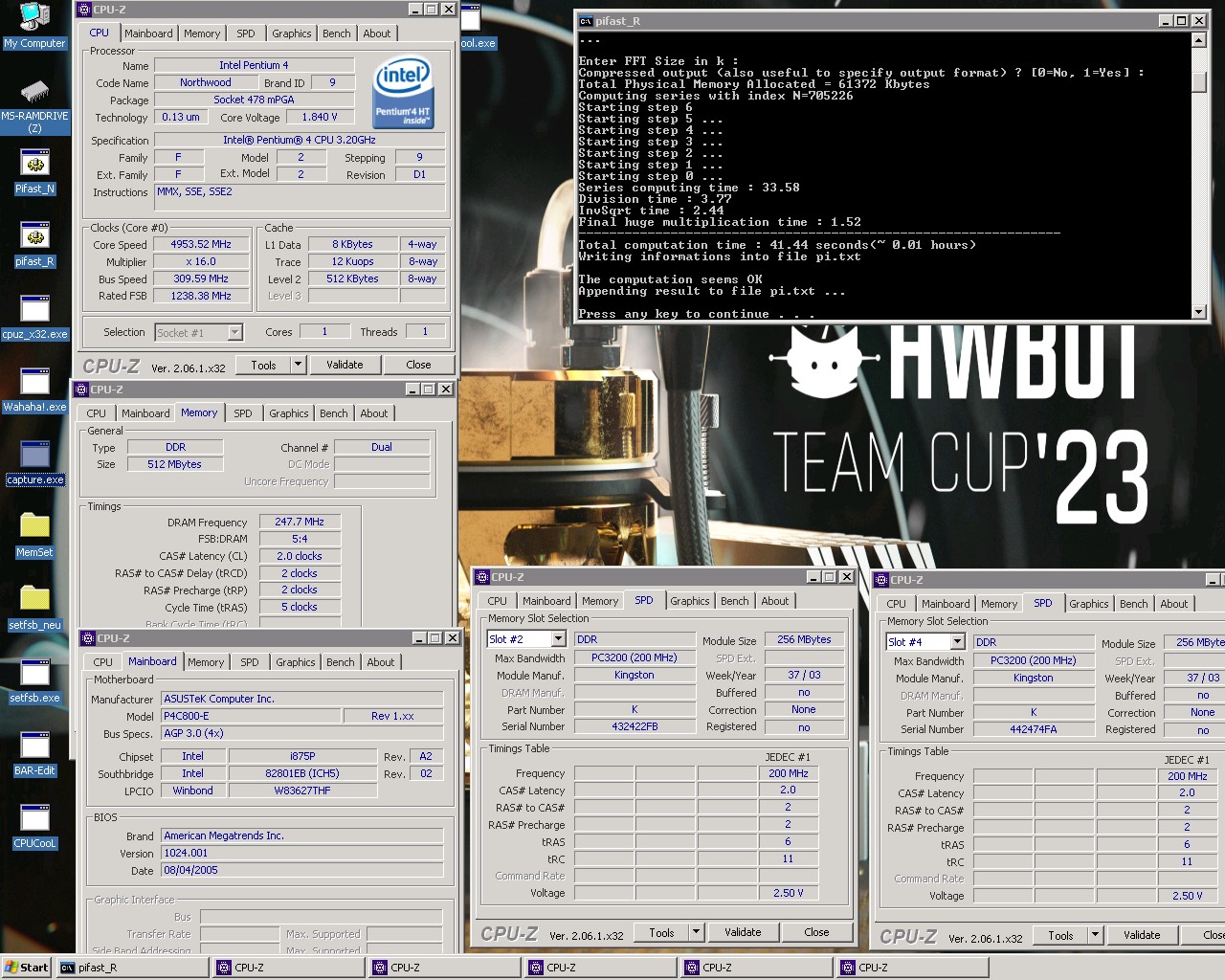Select the setfsb.exe desktop icon
Screen dimensions: 1225x980
tap(34, 681)
